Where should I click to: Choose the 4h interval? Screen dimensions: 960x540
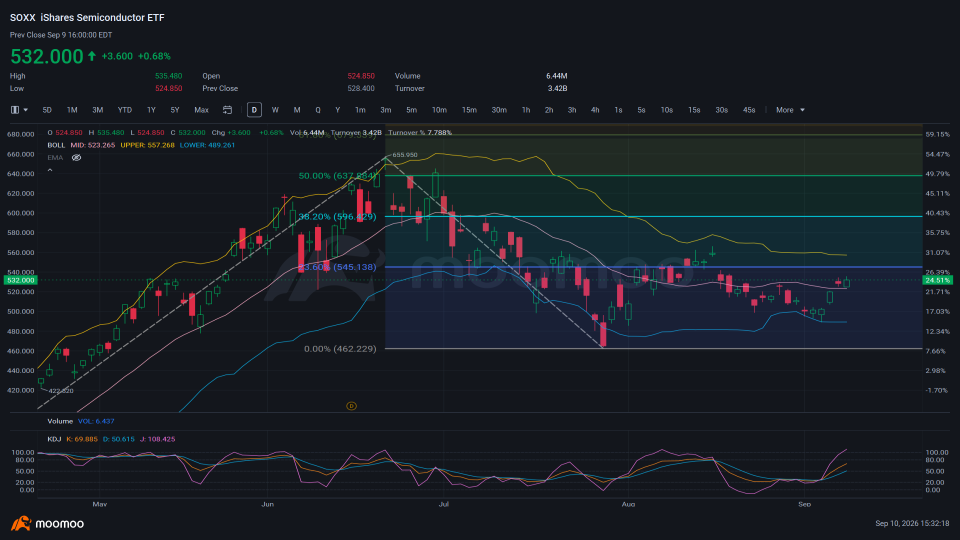click(x=595, y=110)
